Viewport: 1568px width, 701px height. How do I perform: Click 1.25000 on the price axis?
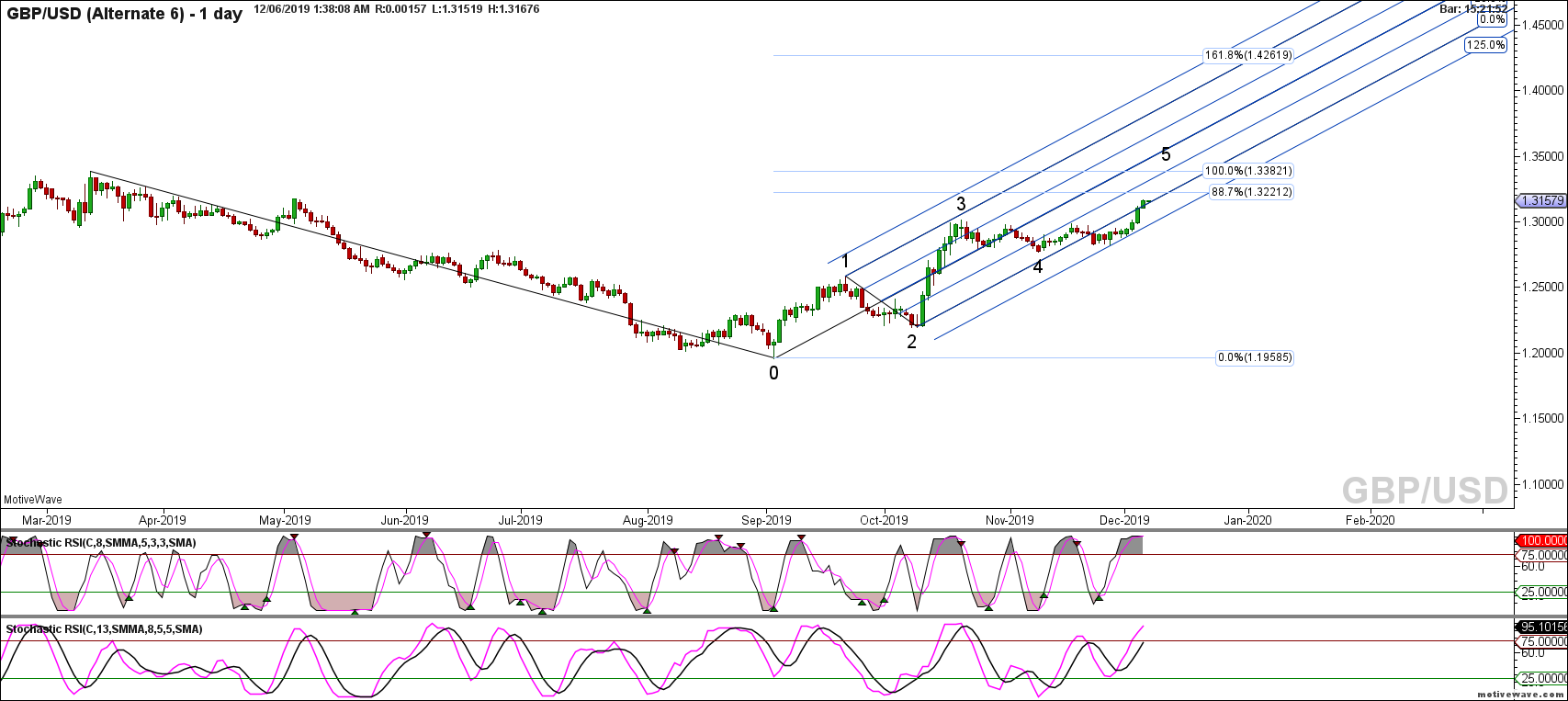(x=1540, y=288)
